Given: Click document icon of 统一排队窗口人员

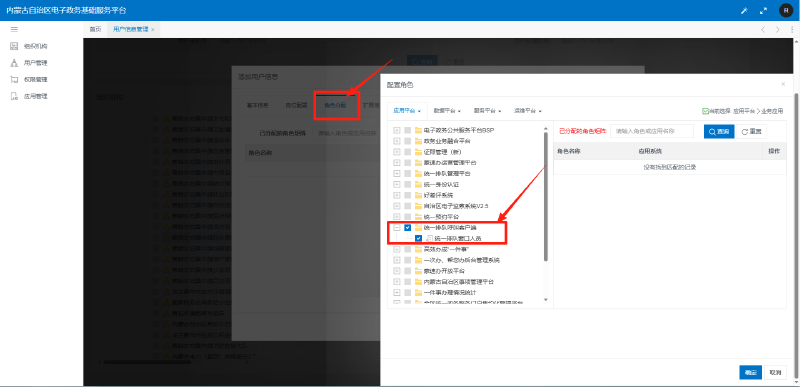Looking at the screenshot, I should point(429,239).
